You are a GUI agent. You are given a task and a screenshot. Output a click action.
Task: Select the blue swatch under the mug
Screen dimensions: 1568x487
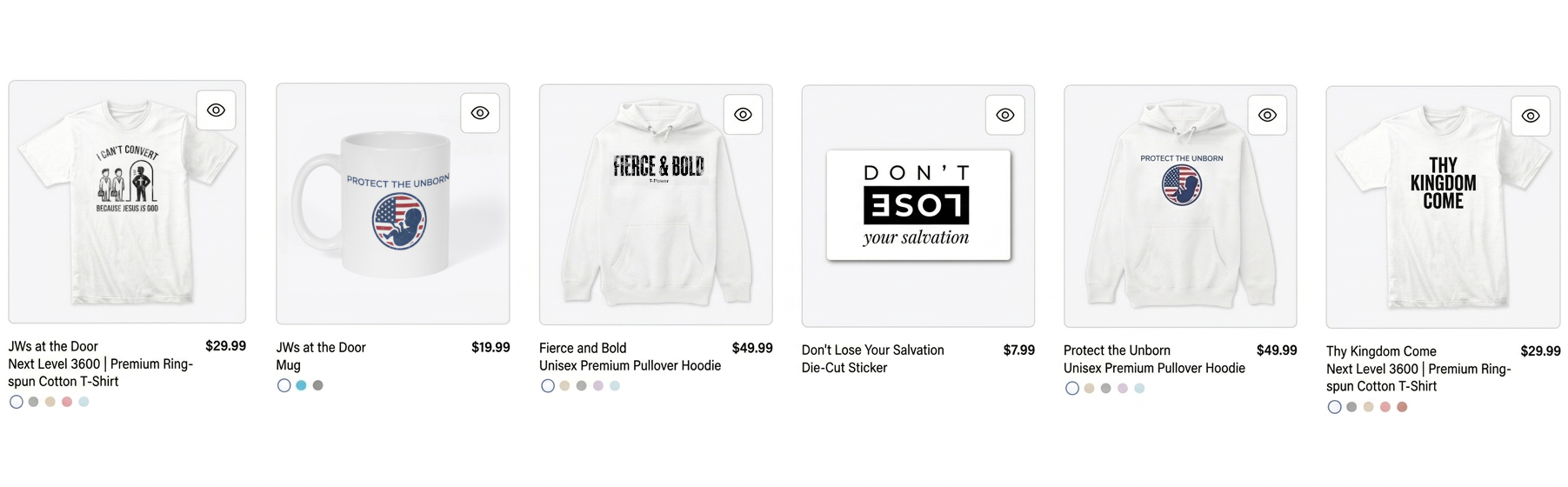click(x=301, y=385)
